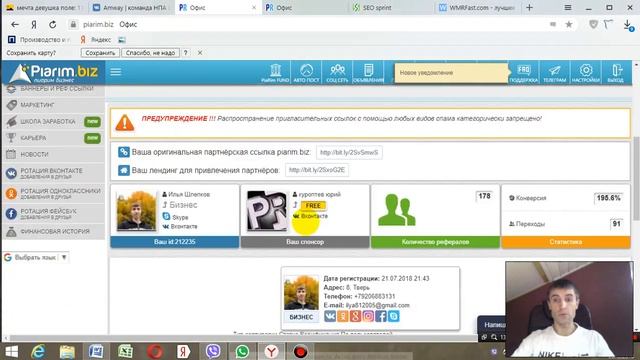This screenshot has width=640, height=360.
Task: Open Instagram icon in profile card
Action: tap(368, 316)
